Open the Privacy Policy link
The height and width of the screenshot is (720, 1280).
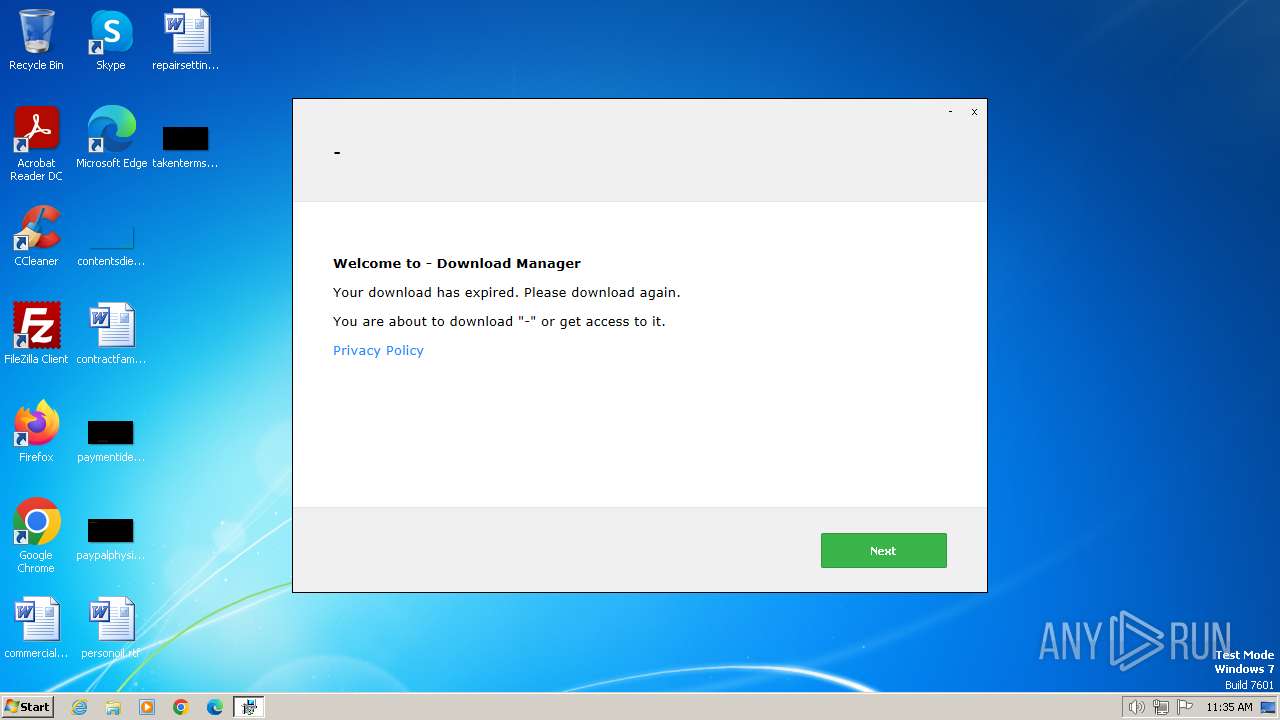(x=378, y=350)
